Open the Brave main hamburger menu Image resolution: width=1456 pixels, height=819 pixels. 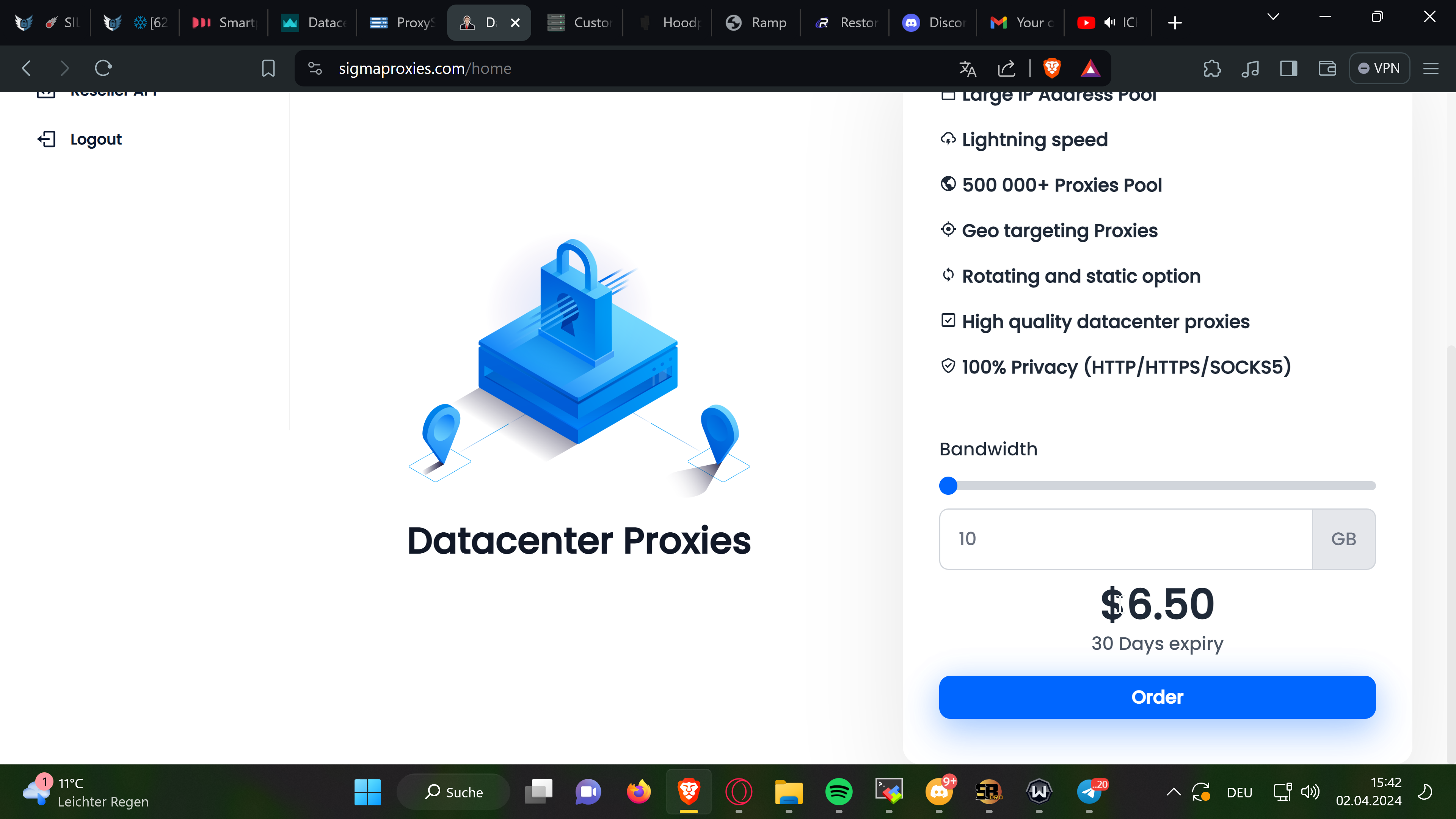(x=1431, y=68)
